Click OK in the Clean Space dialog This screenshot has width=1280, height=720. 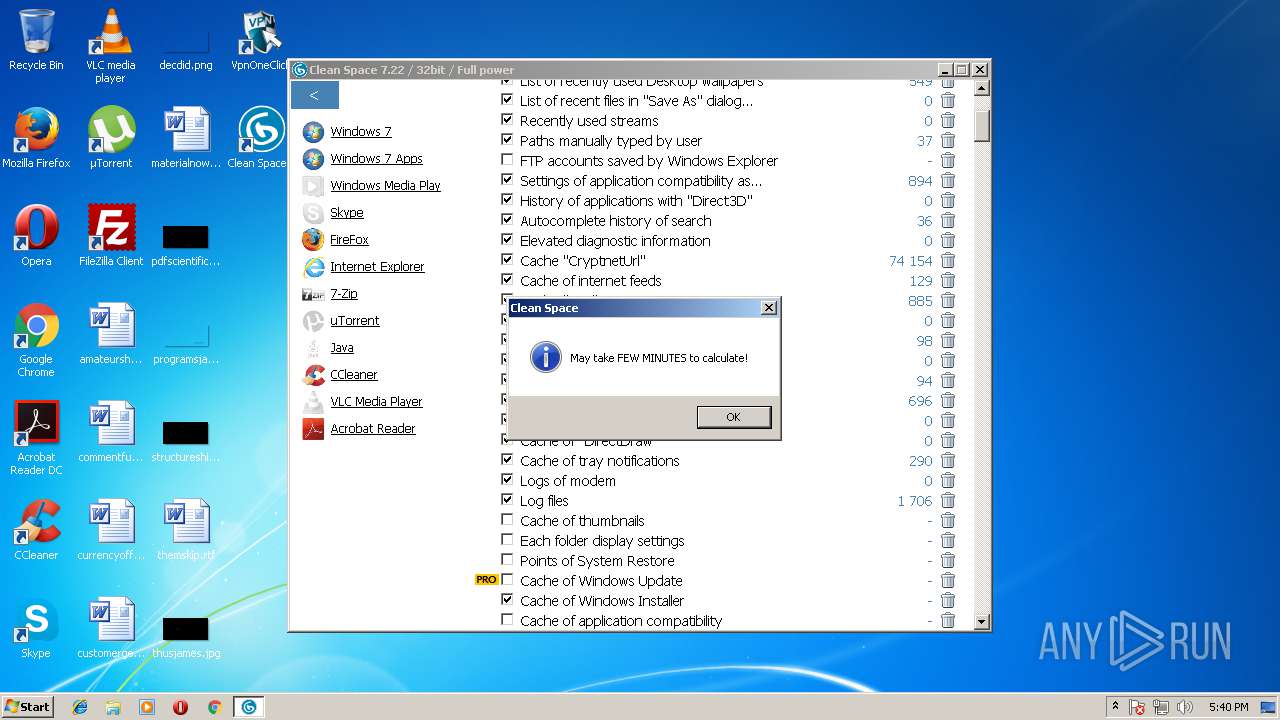tap(733, 417)
